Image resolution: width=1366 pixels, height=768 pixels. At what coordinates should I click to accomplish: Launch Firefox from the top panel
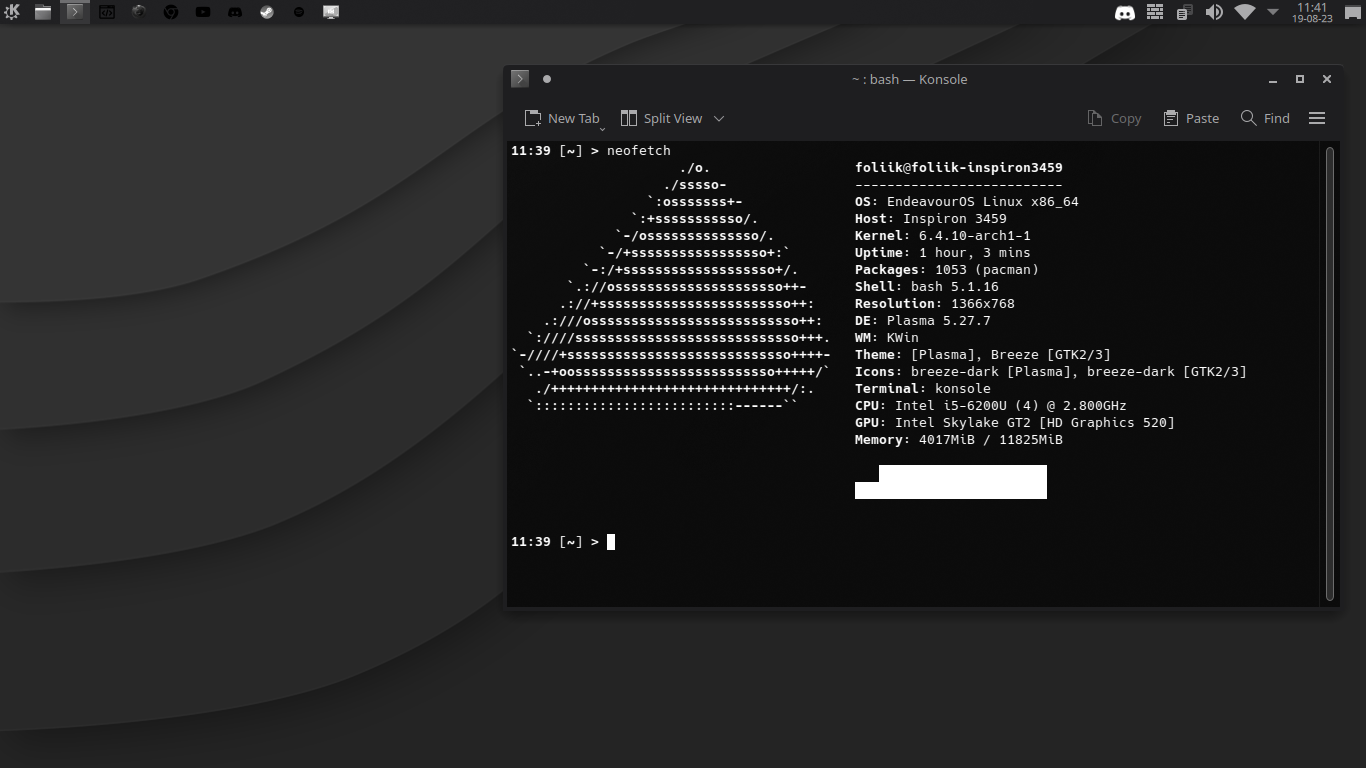pos(139,12)
